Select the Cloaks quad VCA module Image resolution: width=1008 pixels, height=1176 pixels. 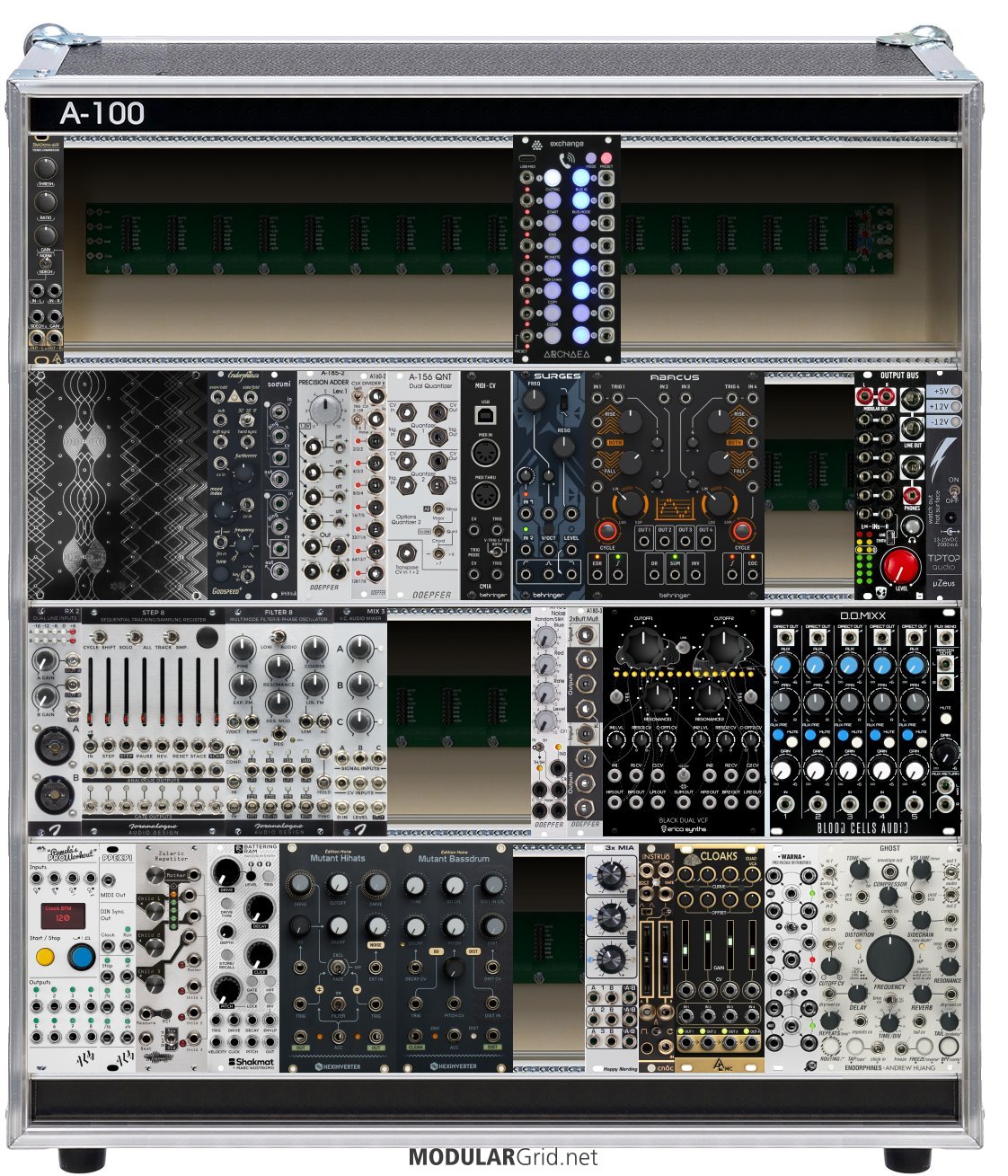click(x=720, y=958)
